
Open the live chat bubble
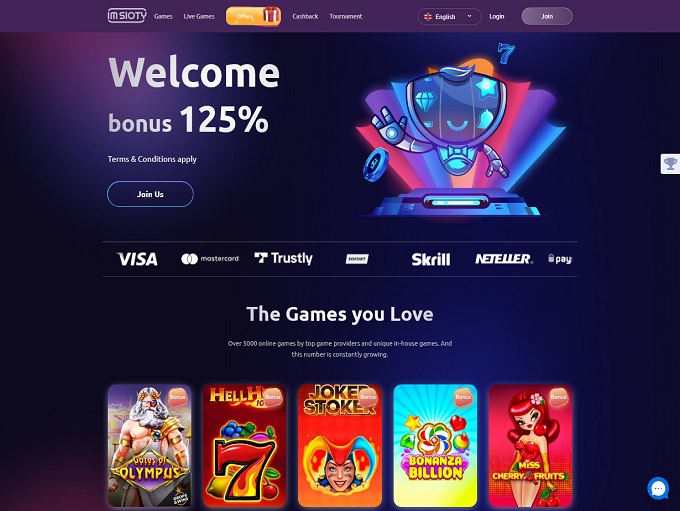pos(658,488)
